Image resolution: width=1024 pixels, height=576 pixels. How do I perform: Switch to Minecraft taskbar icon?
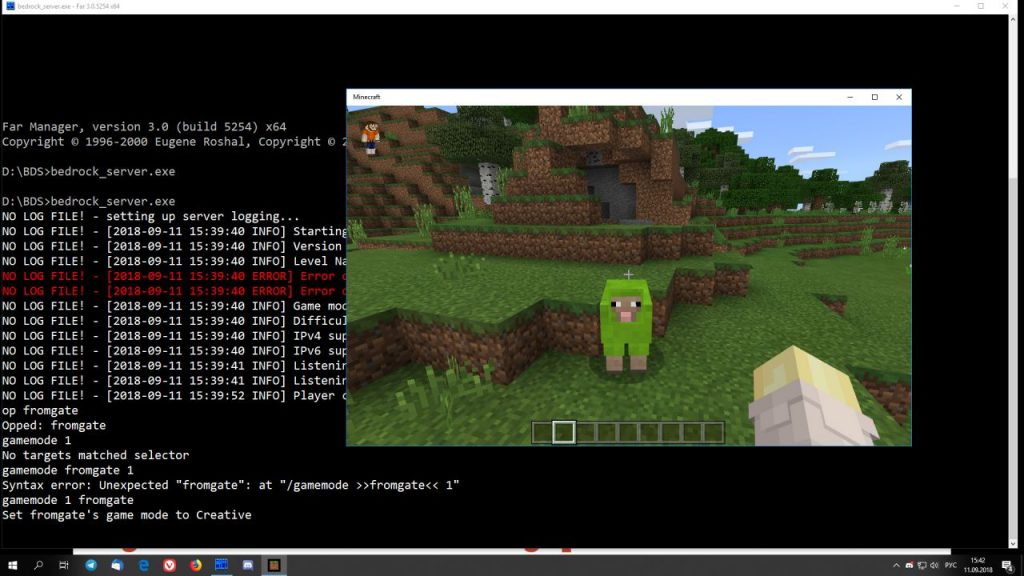(x=274, y=566)
